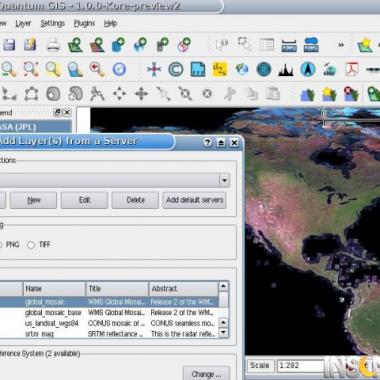Image resolution: width=380 pixels, height=380 pixels.
Task: Select the Measure Area cloud tool
Action: (x=311, y=44)
